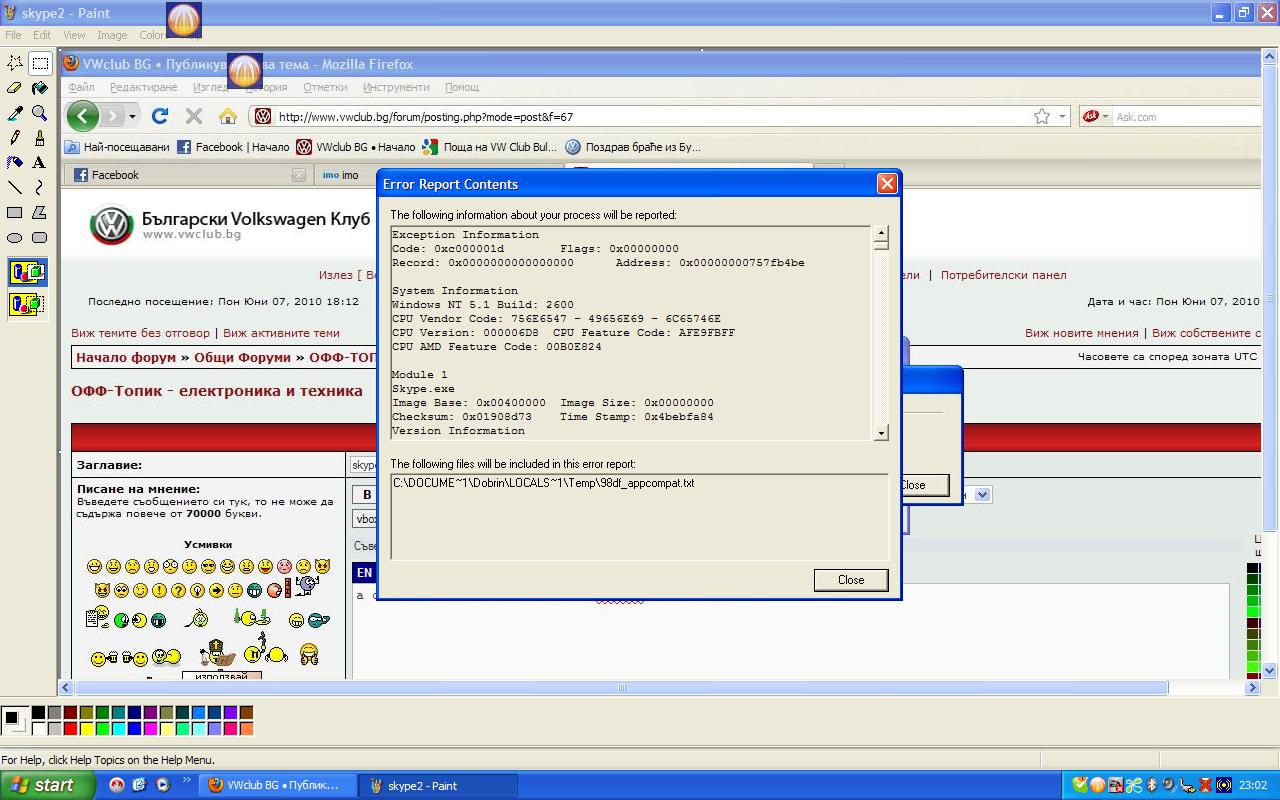The height and width of the screenshot is (800, 1280).
Task: Expand the address bar dropdown next to star
Action: pyautogui.click(x=1062, y=117)
